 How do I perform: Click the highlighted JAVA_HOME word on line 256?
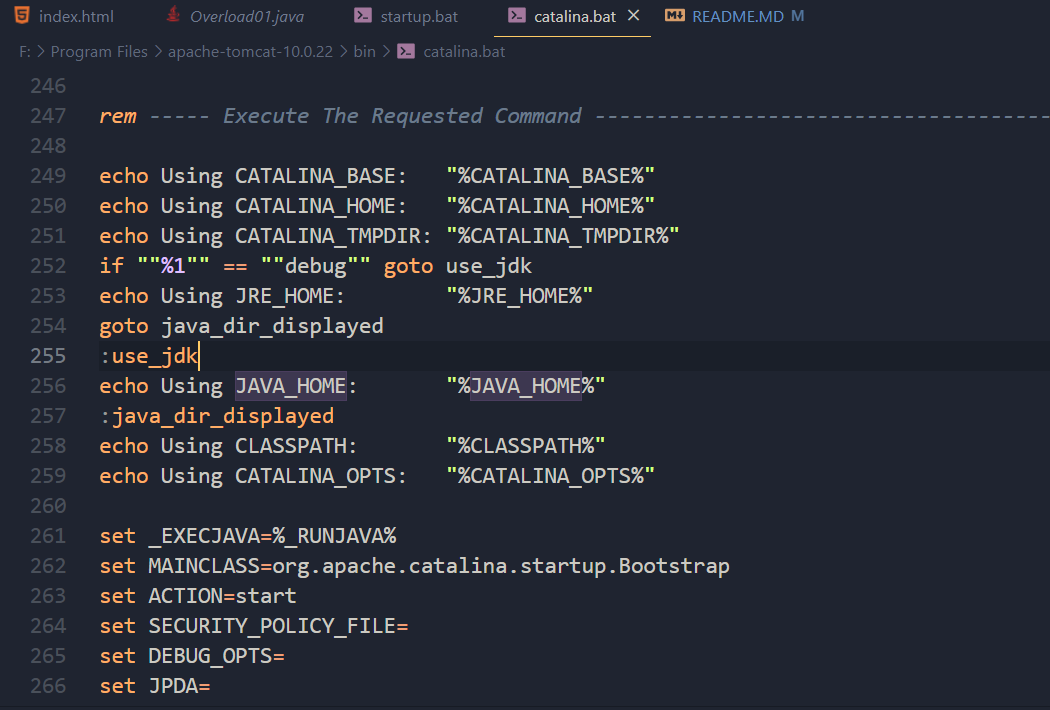(x=290, y=386)
